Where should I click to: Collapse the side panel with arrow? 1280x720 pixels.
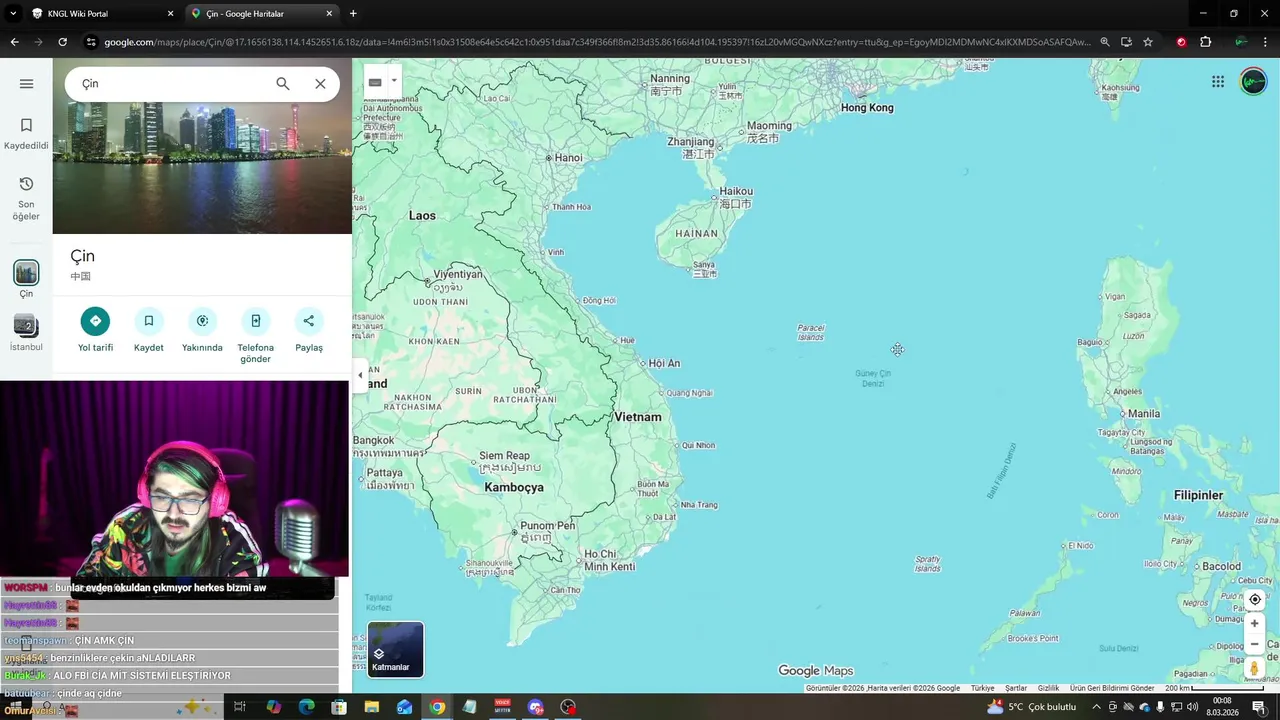pyautogui.click(x=360, y=376)
